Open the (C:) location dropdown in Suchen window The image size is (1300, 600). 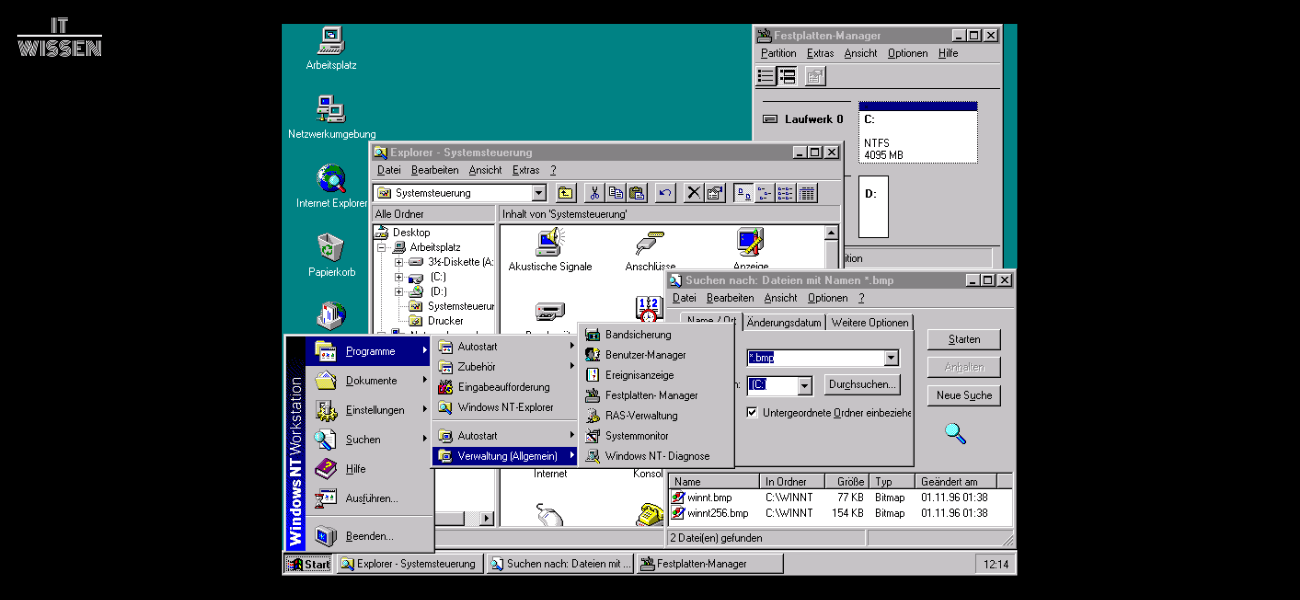(x=804, y=385)
